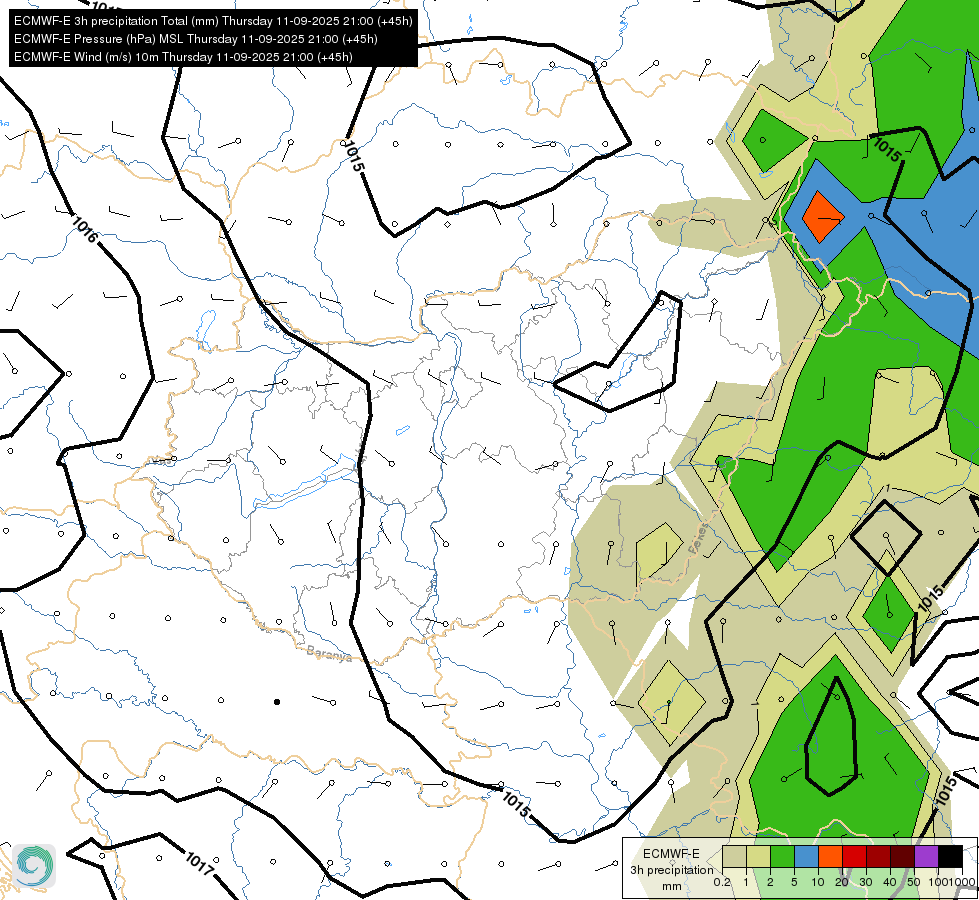Choose the dark red 30–40 mm legend swatch

878,856
